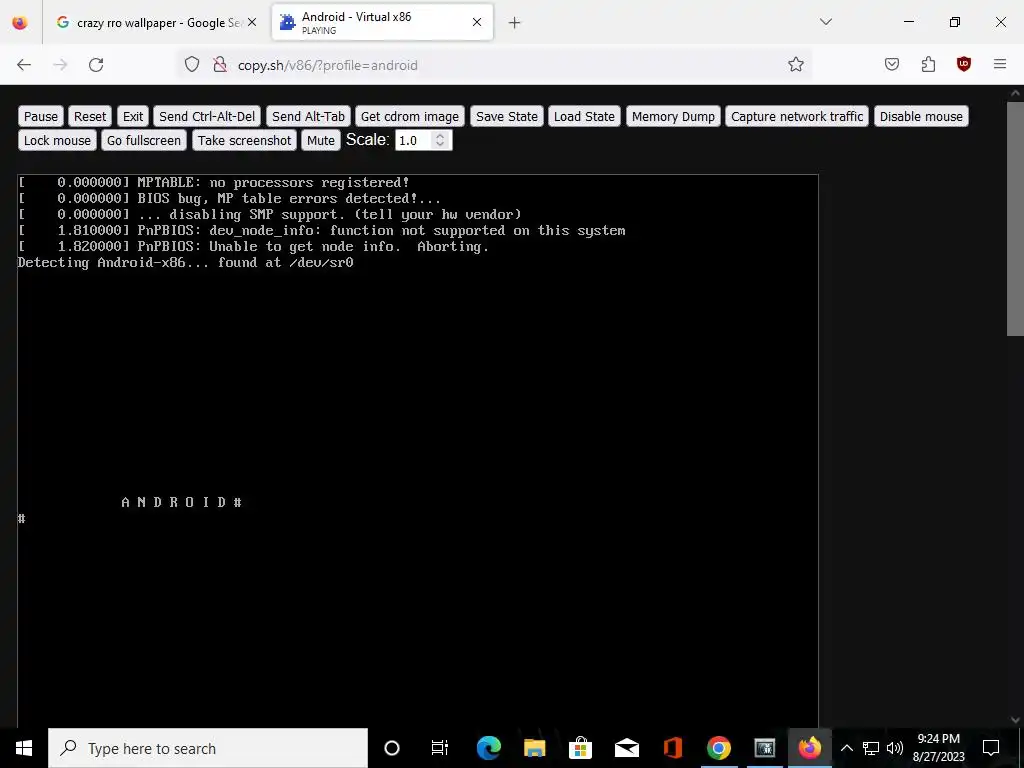Open the volume tray icon
The image size is (1024, 768).
pyautogui.click(x=895, y=748)
